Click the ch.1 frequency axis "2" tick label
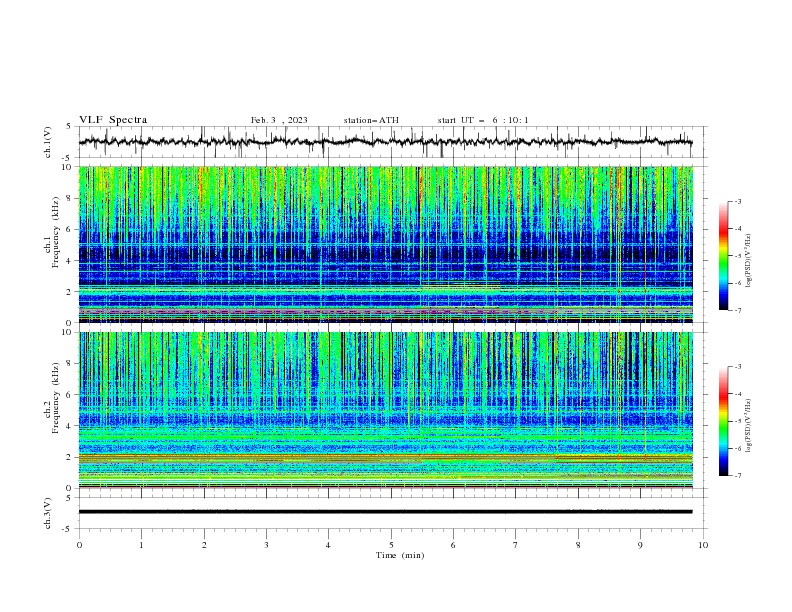 (x=69, y=292)
